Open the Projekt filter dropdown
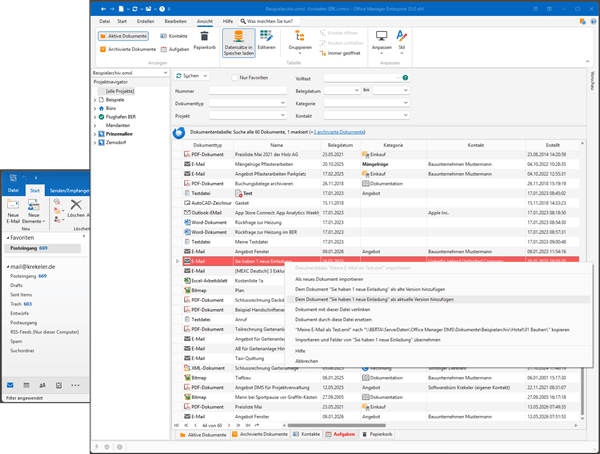600x454 pixels. [282, 115]
